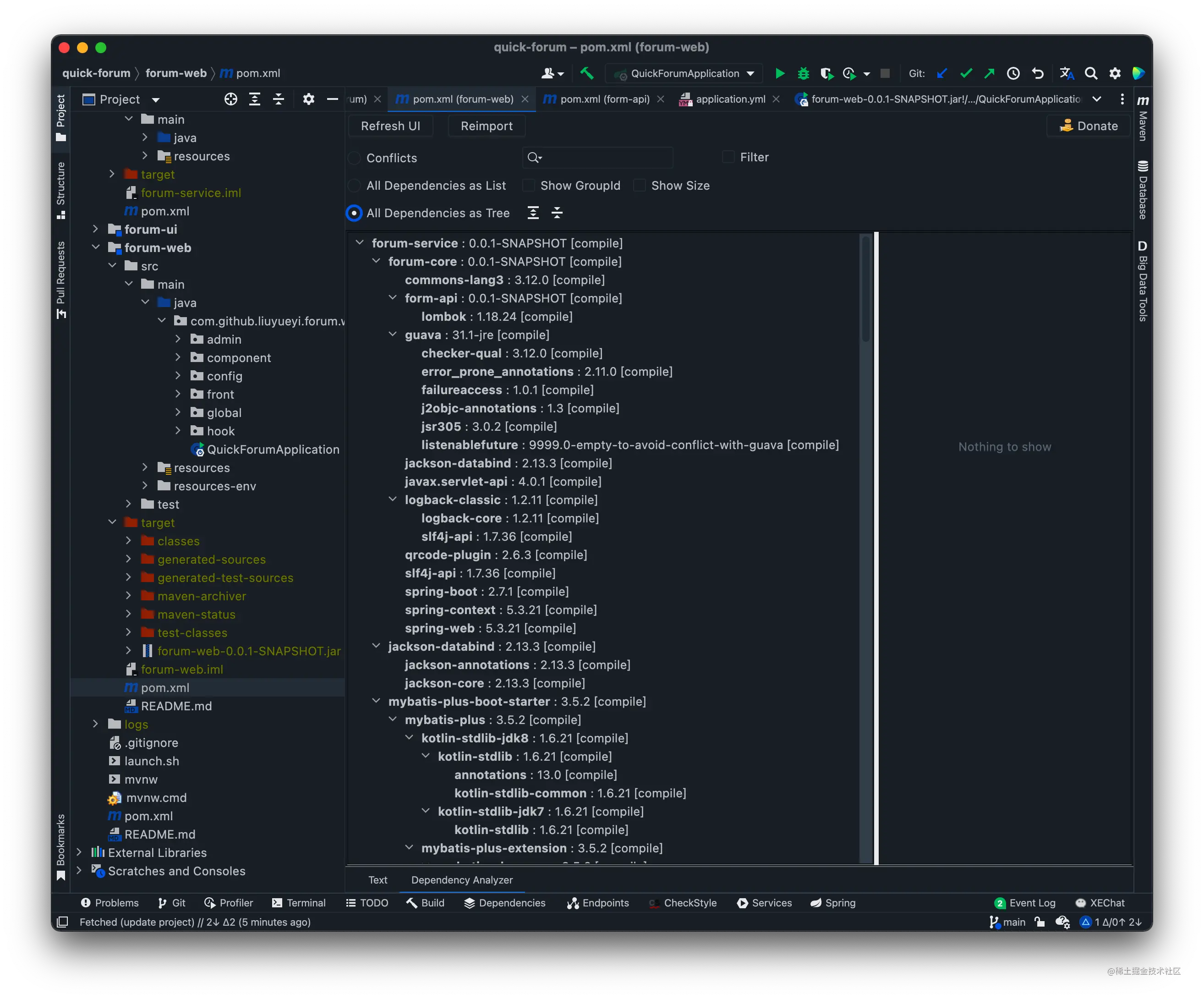Viewport: 1204px width, 999px height.
Task: Open the Structure tool window
Action: click(61, 190)
